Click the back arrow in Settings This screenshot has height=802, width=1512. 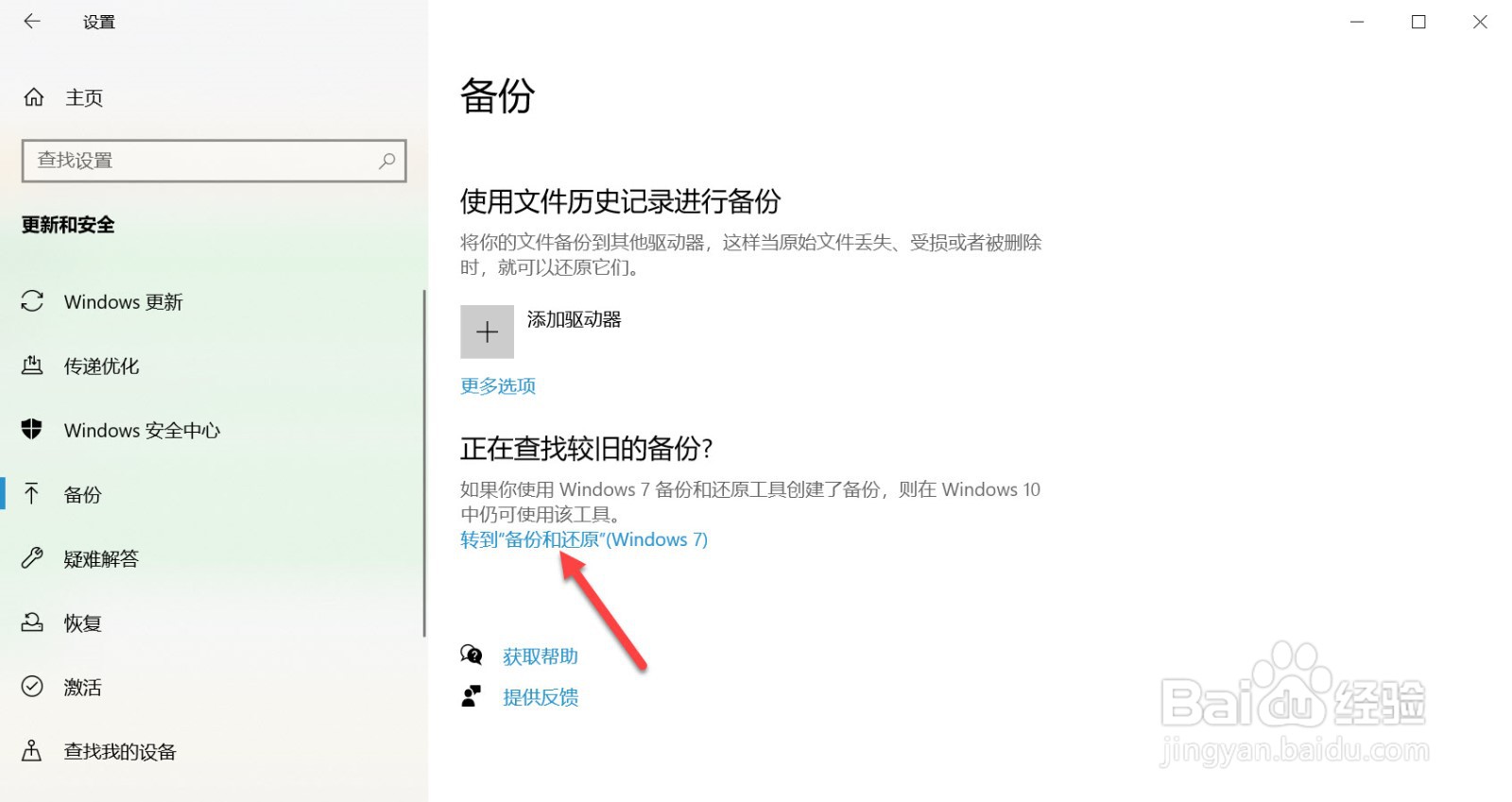pyautogui.click(x=32, y=21)
